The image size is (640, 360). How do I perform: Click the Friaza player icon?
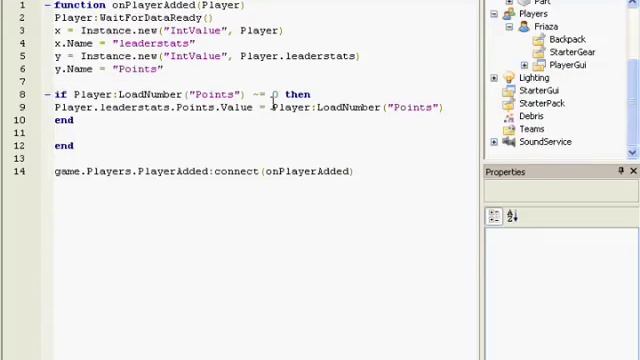(524, 27)
